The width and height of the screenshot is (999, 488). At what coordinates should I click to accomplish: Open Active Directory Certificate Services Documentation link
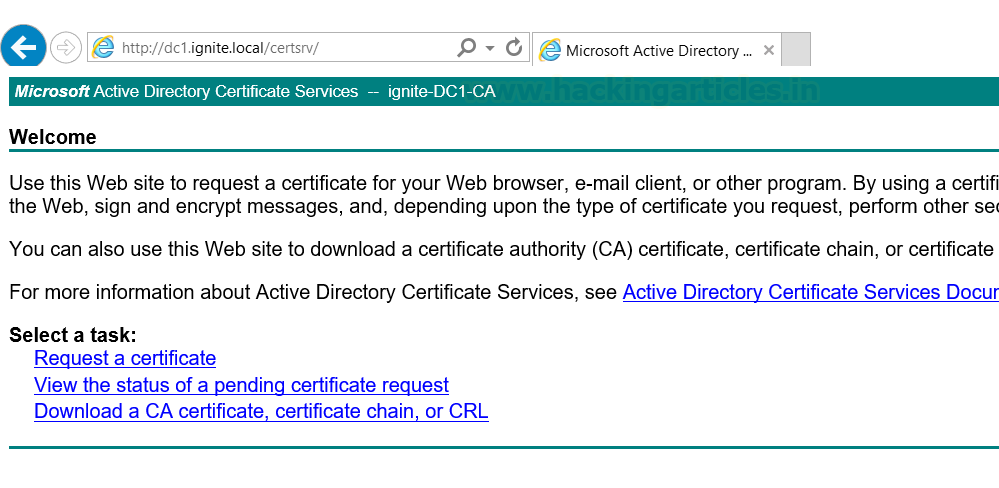coord(810,292)
